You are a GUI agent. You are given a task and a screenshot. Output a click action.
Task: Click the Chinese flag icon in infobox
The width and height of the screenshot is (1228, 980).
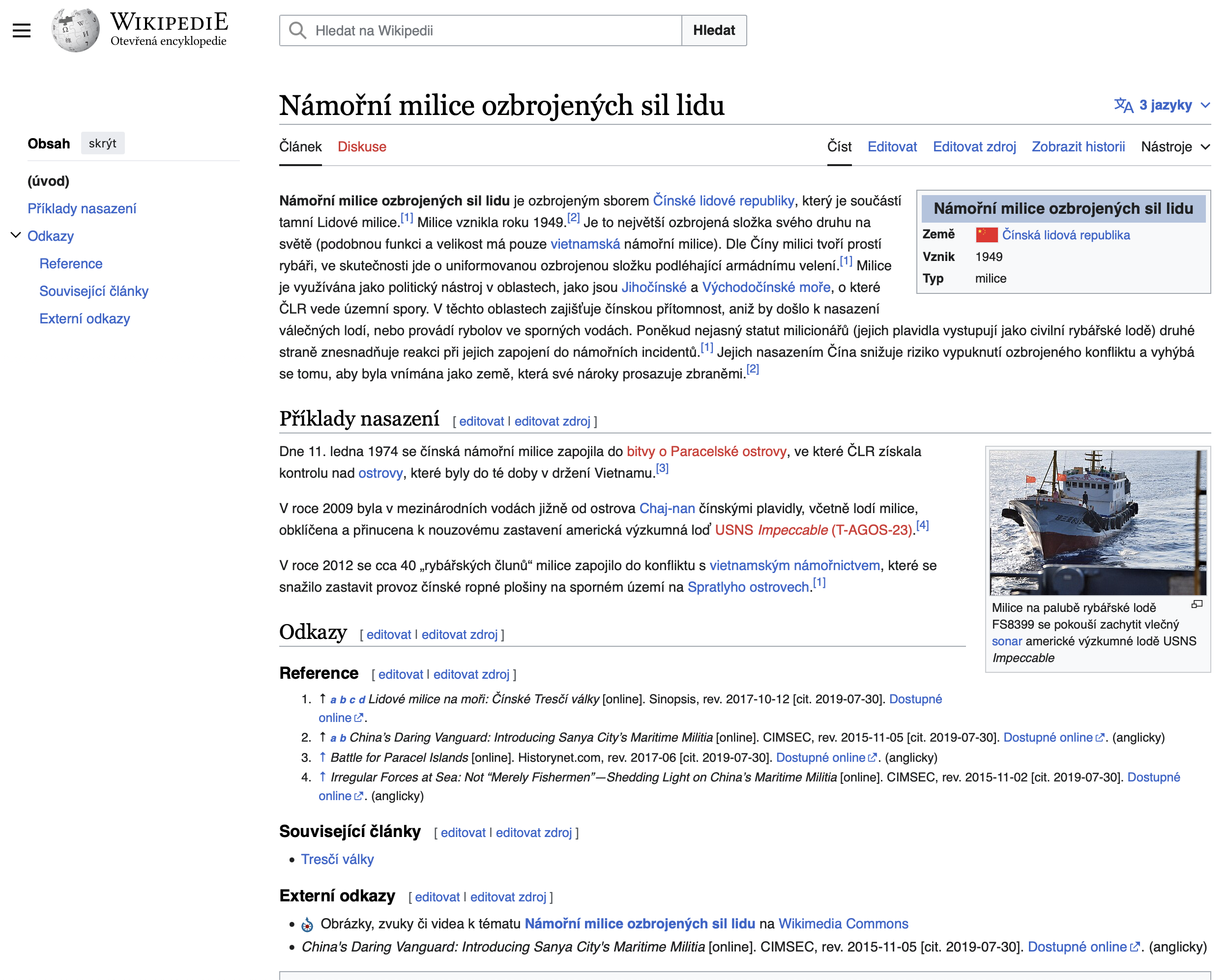(987, 235)
